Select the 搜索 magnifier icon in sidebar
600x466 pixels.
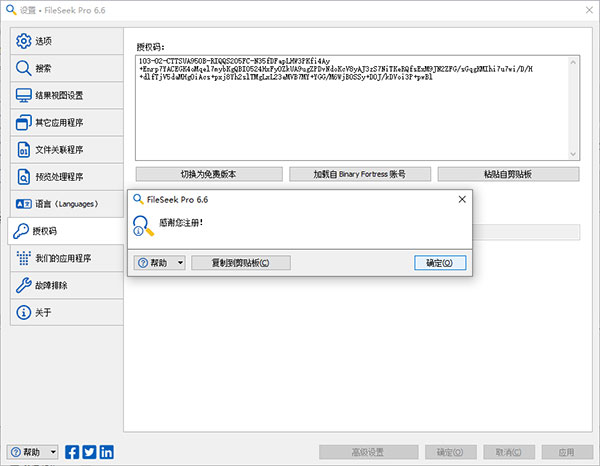pyautogui.click(x=23, y=68)
